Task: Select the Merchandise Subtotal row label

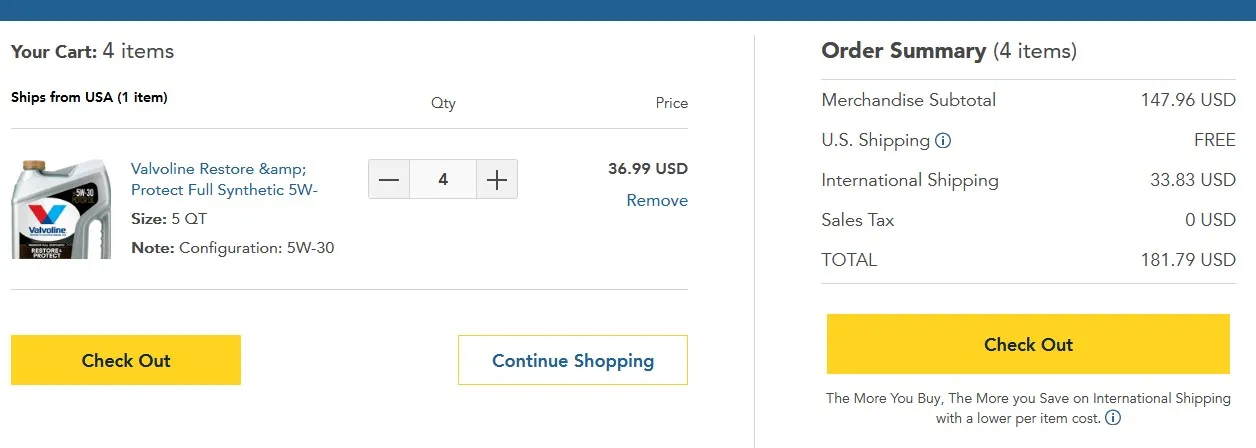Action: pos(909,100)
